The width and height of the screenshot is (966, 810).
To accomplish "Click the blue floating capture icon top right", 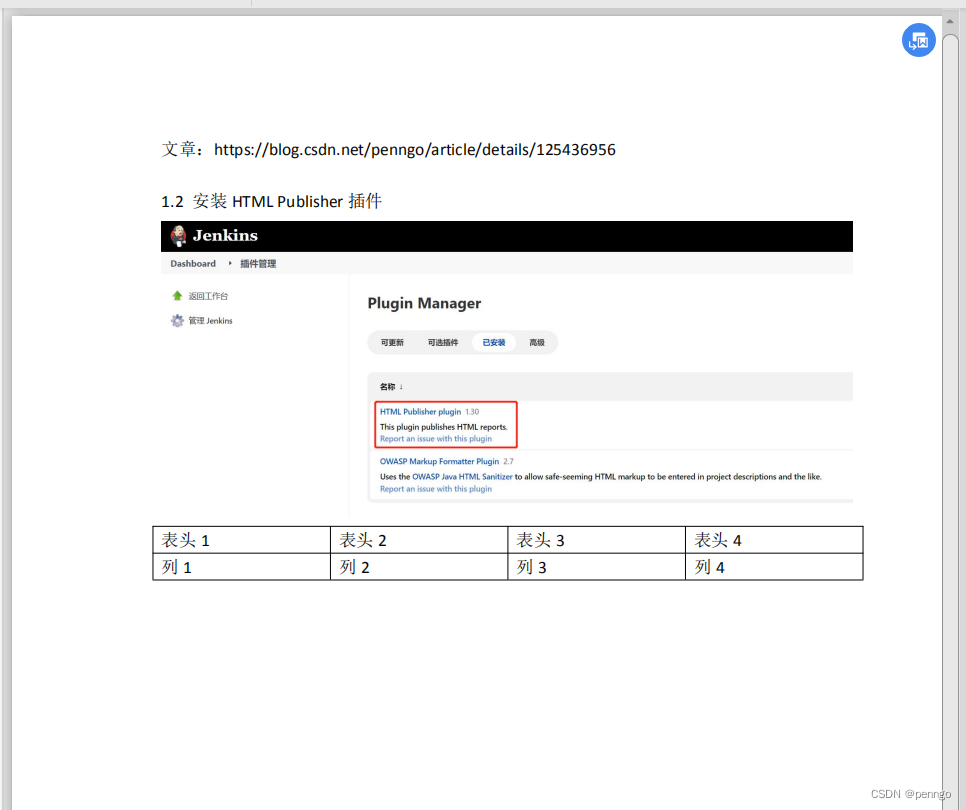I will [x=918, y=40].
